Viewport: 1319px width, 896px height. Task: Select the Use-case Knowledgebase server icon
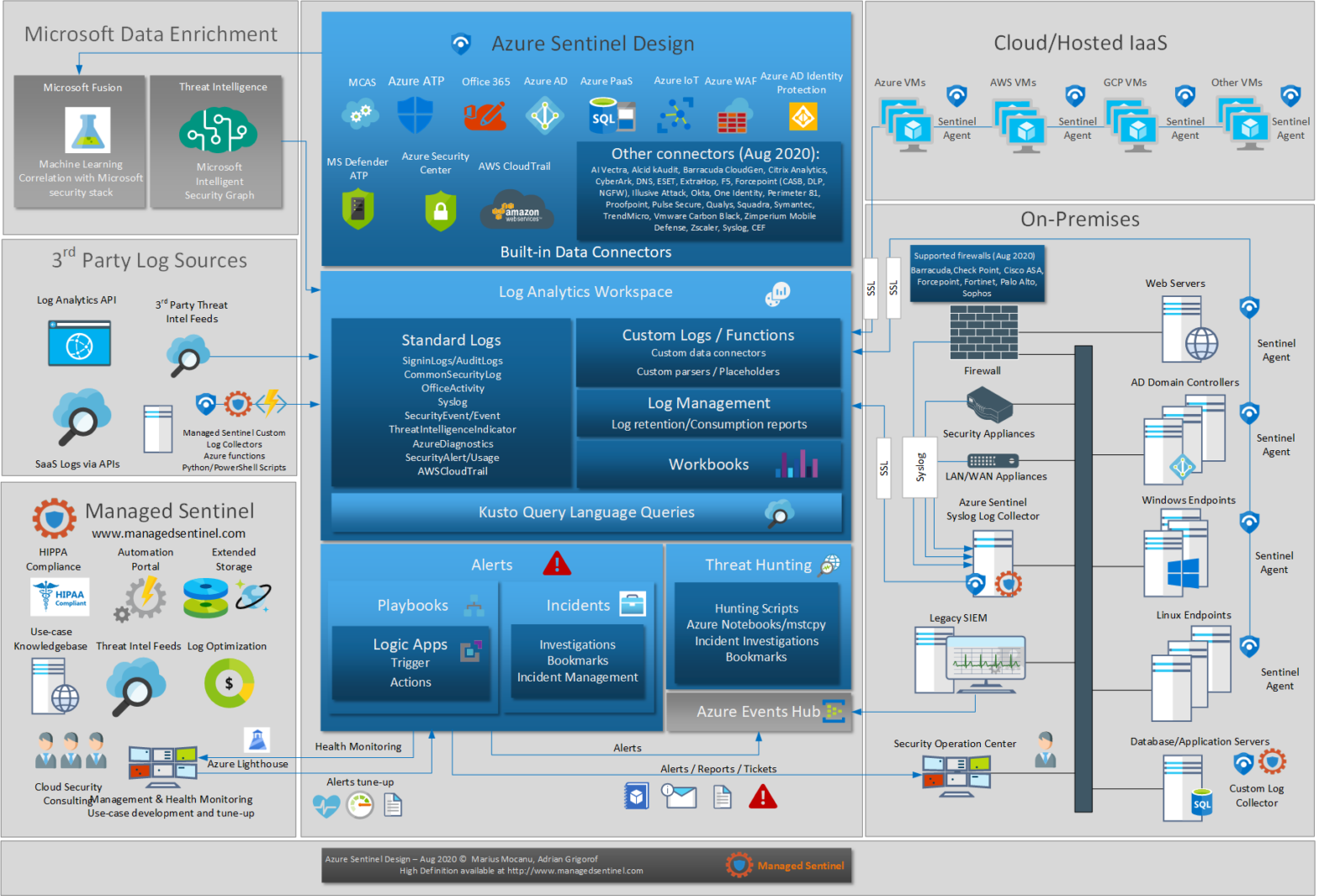click(55, 686)
